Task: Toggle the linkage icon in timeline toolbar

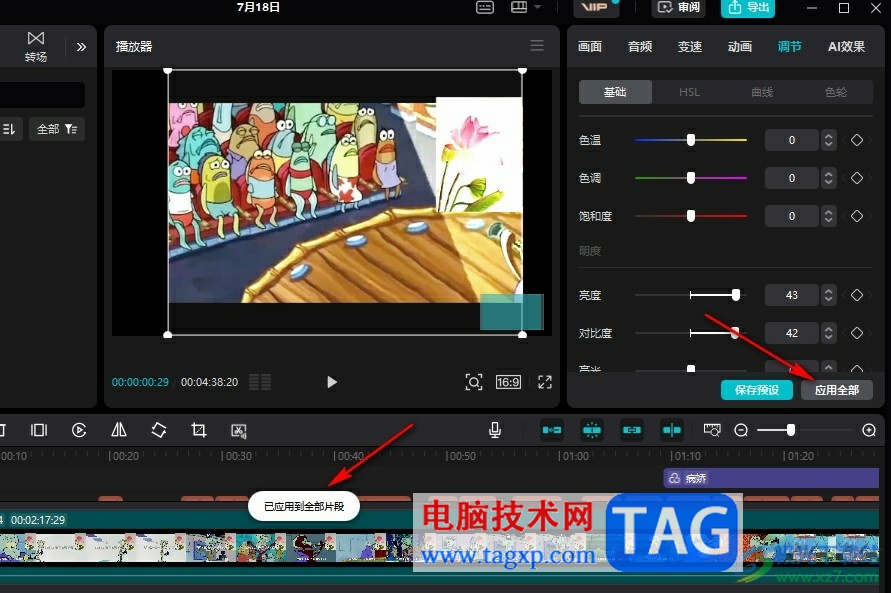Action: [x=632, y=431]
